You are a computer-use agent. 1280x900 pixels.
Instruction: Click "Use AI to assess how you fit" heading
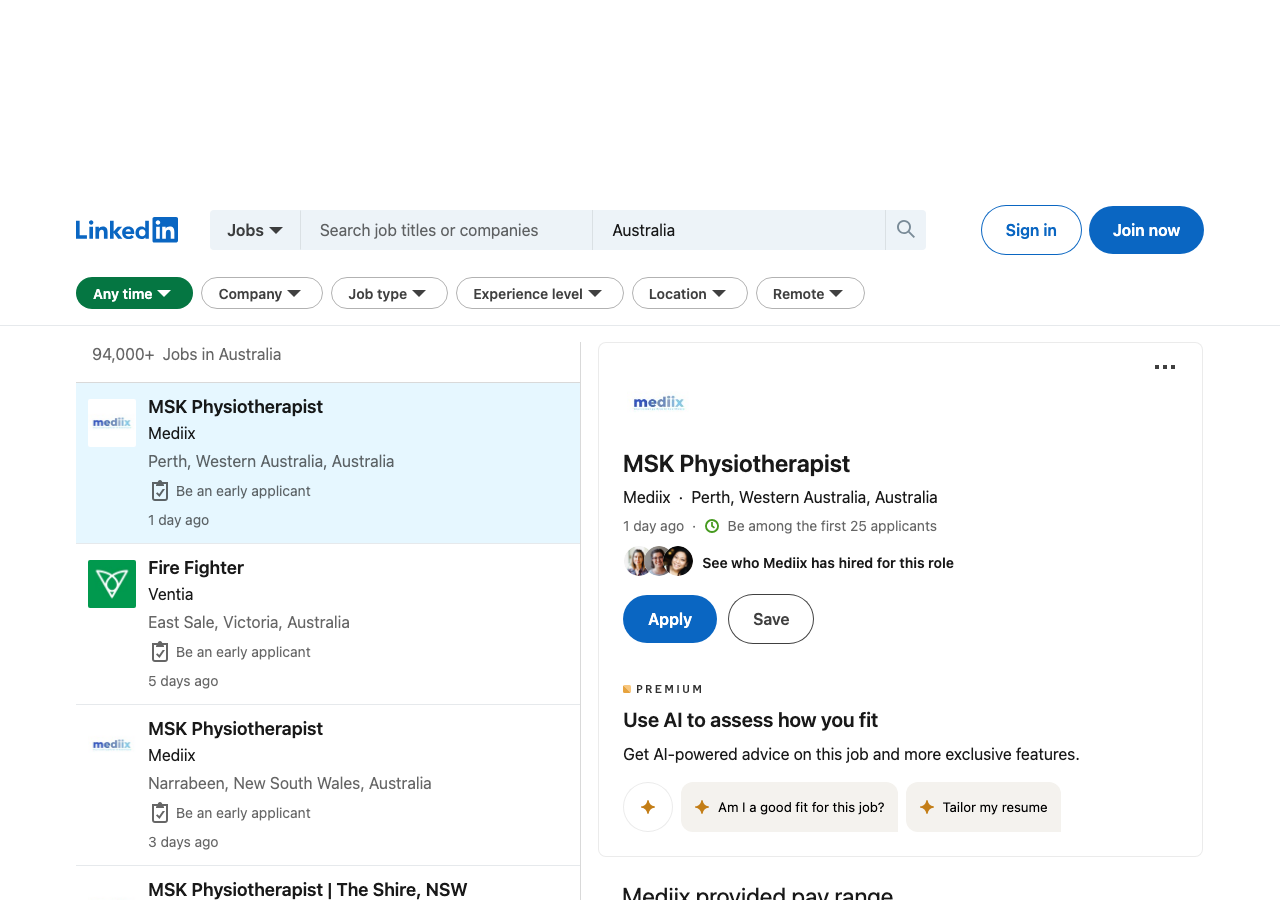tap(750, 720)
